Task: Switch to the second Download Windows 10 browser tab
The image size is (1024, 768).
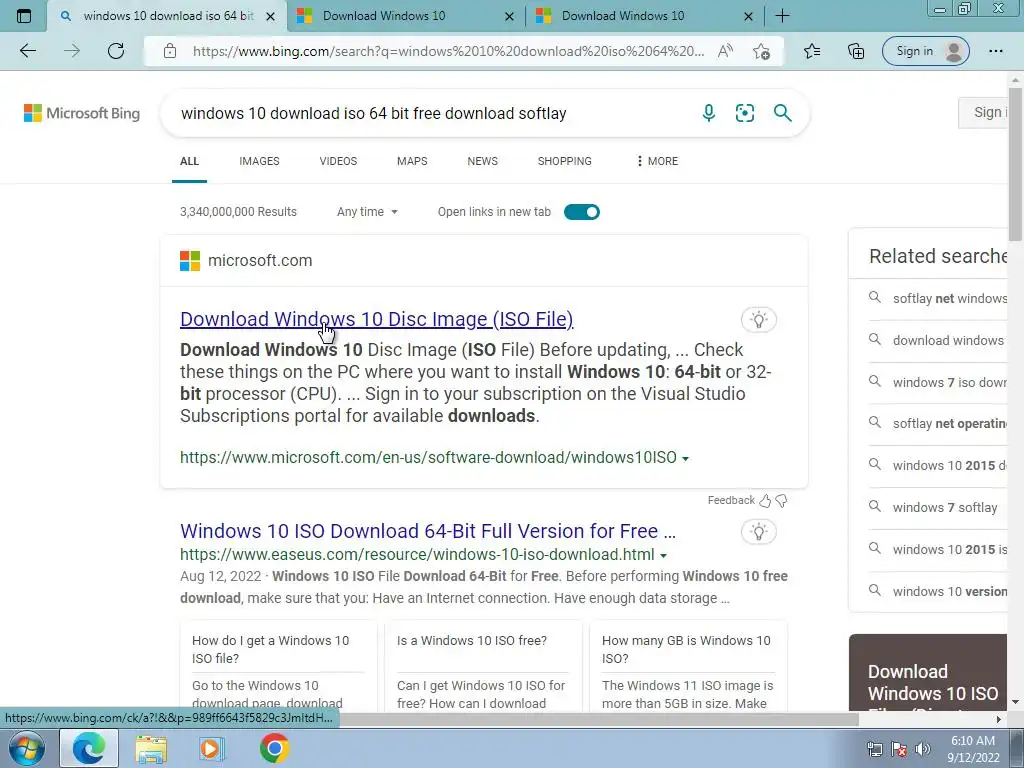Action: (405, 16)
